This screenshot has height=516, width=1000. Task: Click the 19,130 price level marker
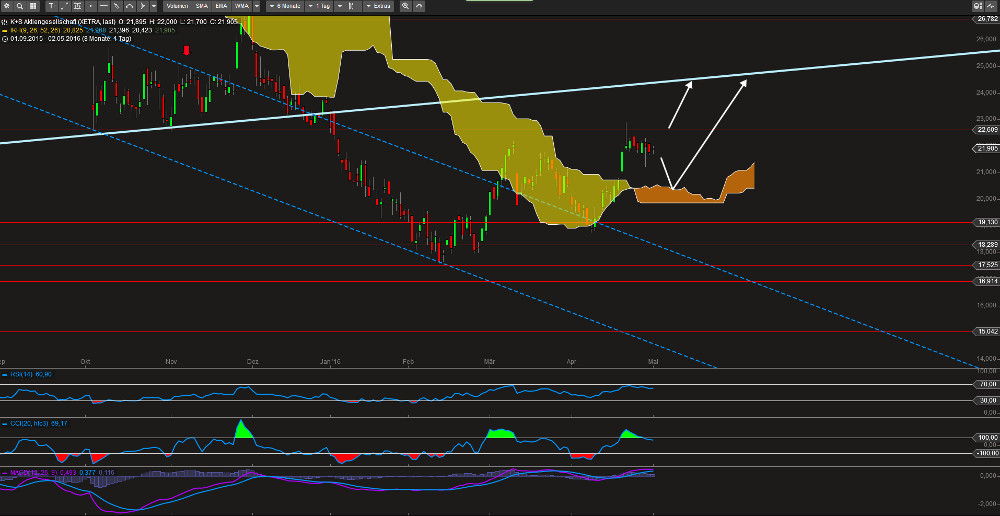coord(987,223)
